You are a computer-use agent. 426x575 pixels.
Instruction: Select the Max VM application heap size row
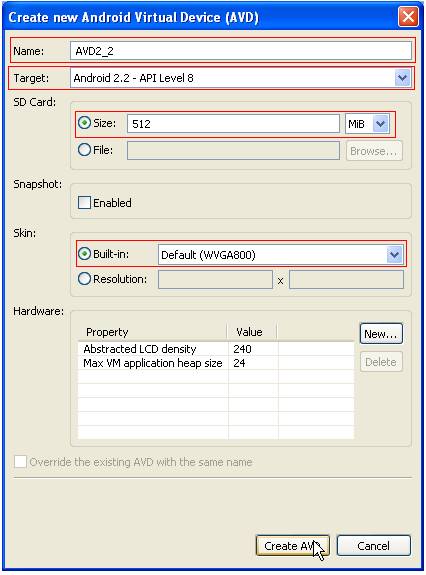pos(216,363)
